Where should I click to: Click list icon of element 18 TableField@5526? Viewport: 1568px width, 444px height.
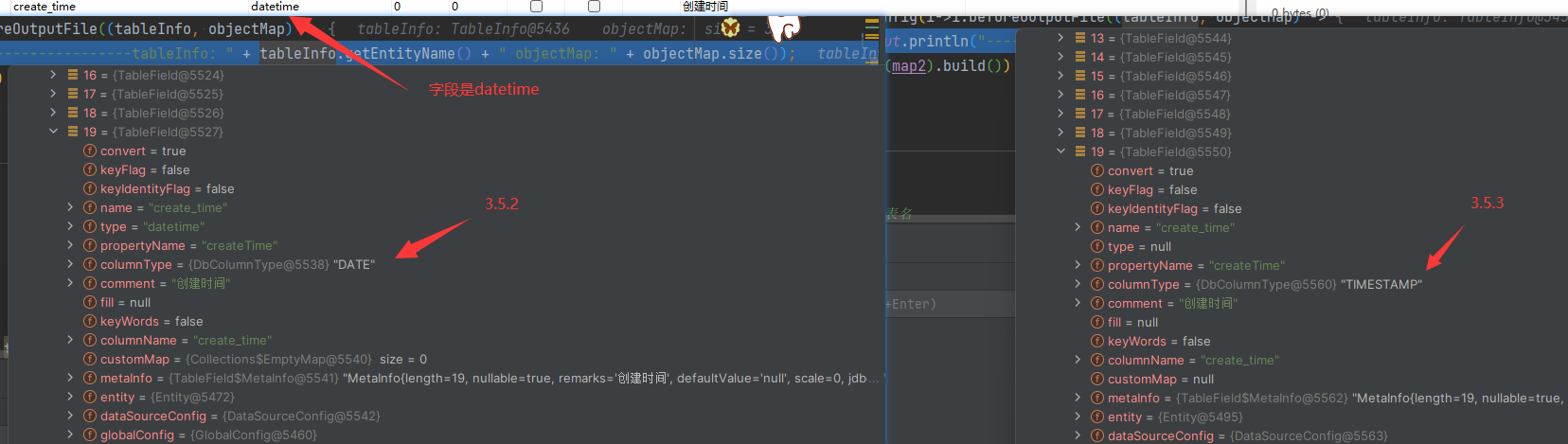click(73, 113)
